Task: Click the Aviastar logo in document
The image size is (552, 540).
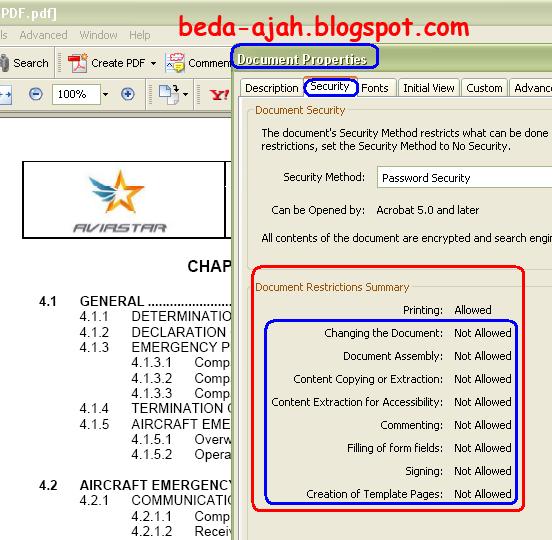Action: pyautogui.click(x=119, y=202)
